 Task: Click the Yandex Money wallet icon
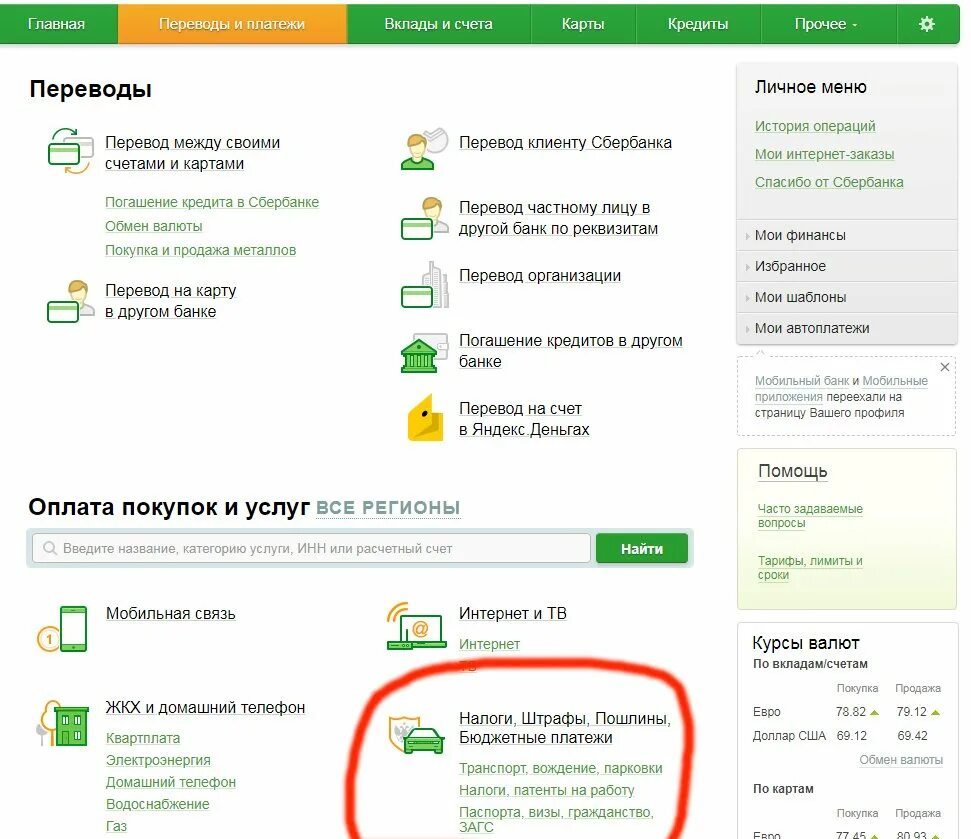tap(425, 418)
